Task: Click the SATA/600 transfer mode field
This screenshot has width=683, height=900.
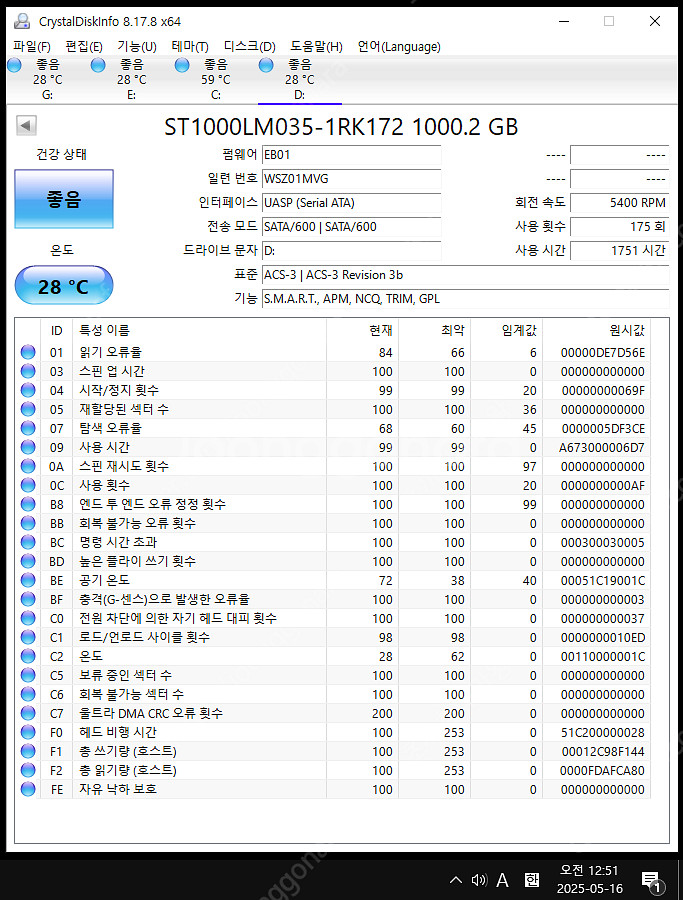Action: pos(351,227)
